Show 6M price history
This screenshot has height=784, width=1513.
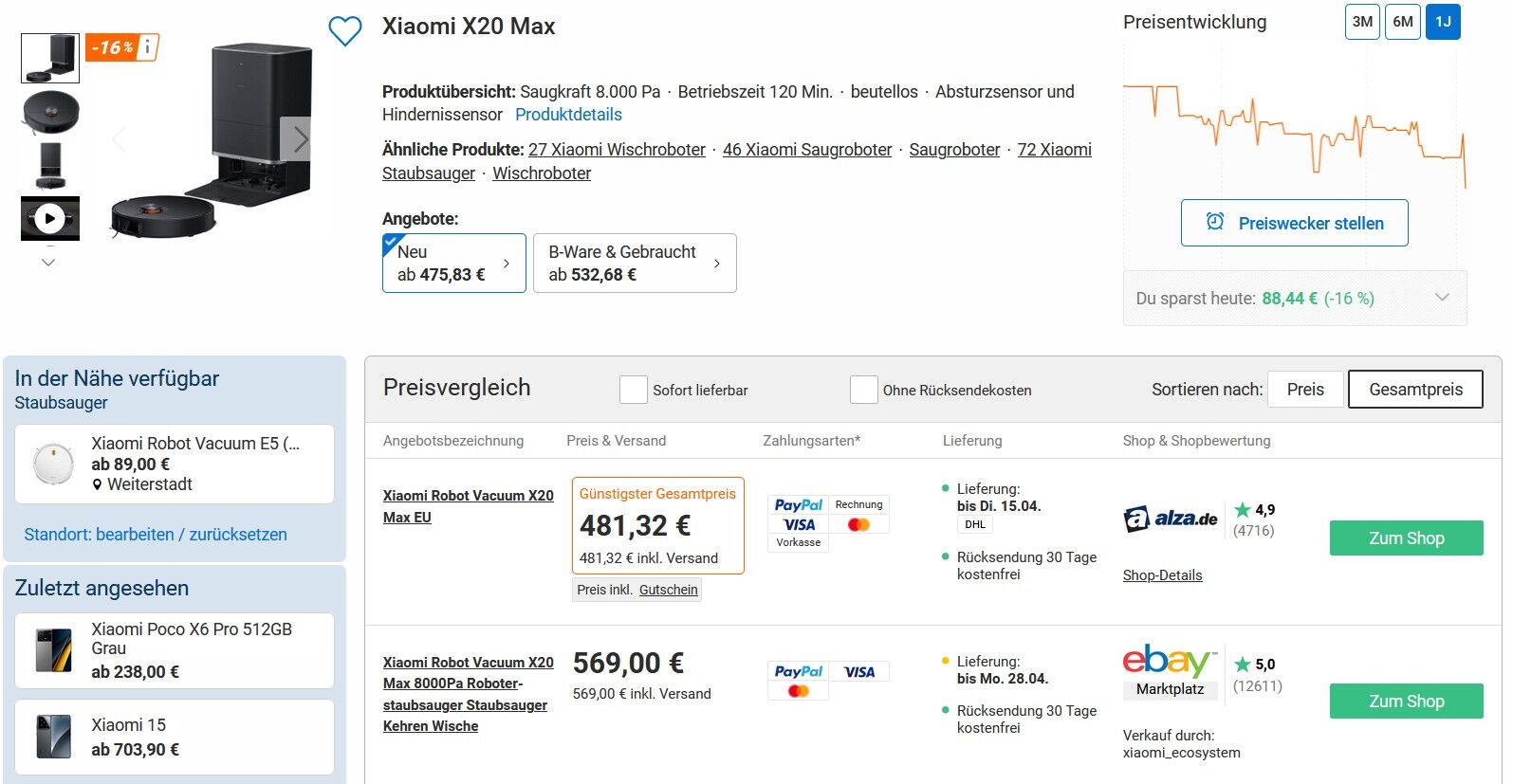[x=1403, y=22]
